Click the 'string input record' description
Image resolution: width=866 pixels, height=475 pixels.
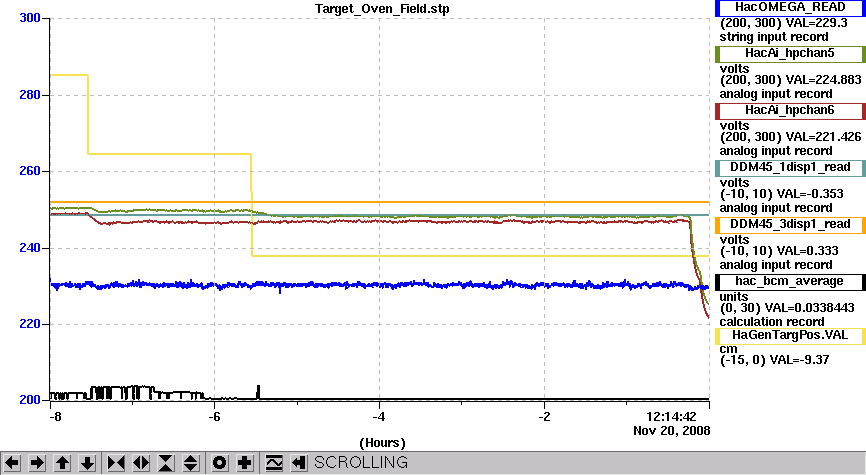[x=774, y=38]
